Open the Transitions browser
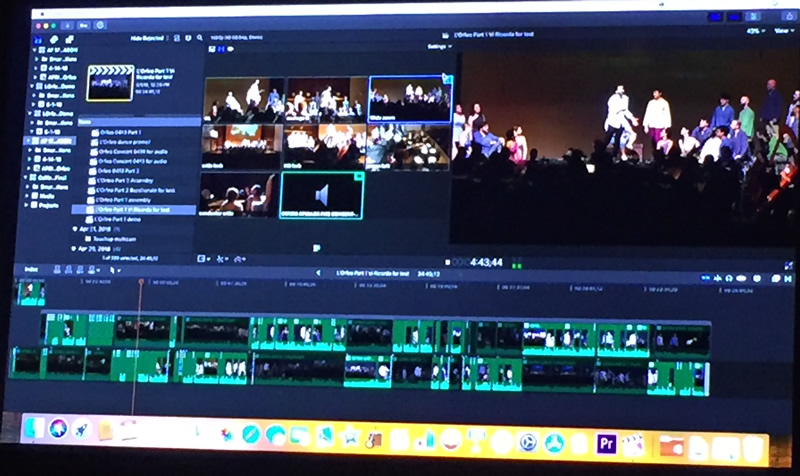This screenshot has width=800, height=476. (788, 279)
